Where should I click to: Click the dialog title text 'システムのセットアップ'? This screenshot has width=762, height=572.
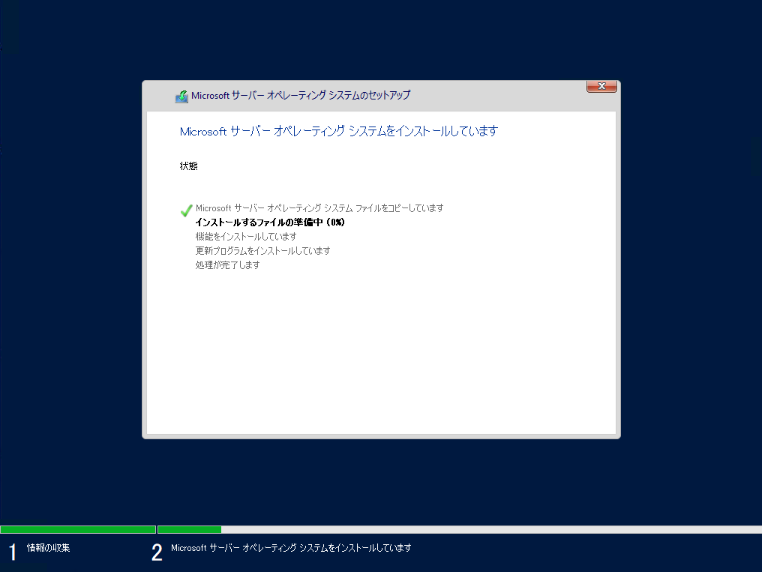click(369, 95)
